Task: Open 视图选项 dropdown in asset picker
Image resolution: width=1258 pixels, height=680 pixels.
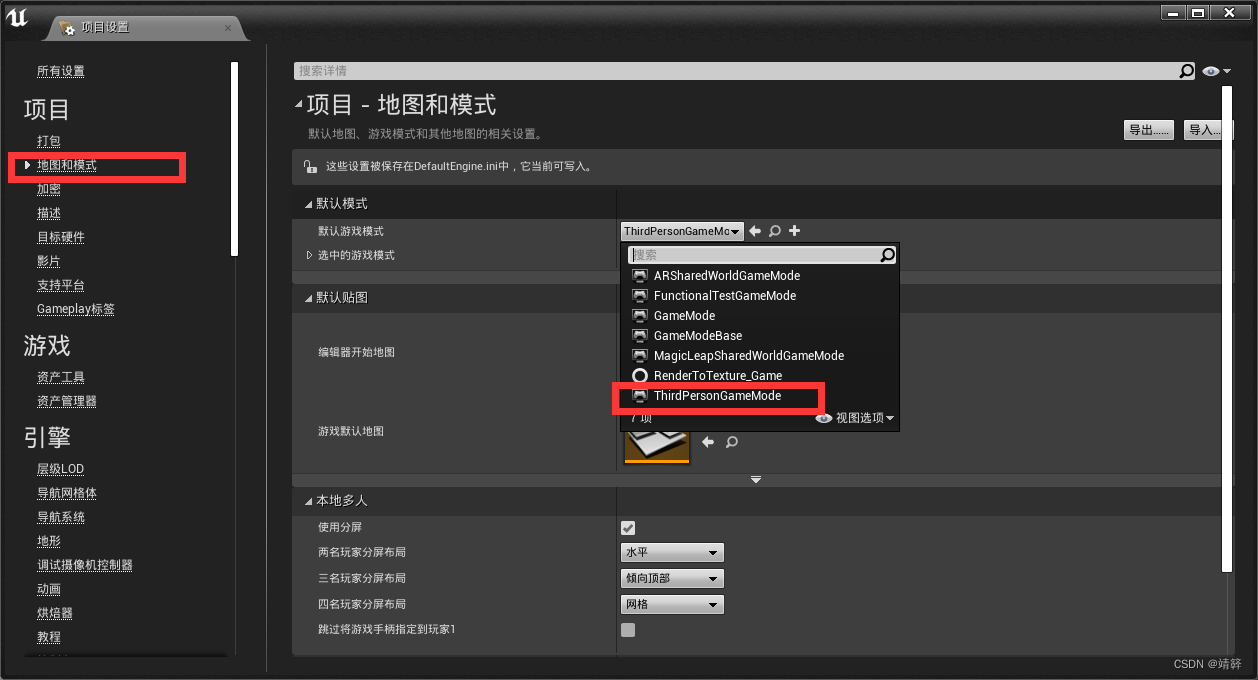Action: (855, 418)
